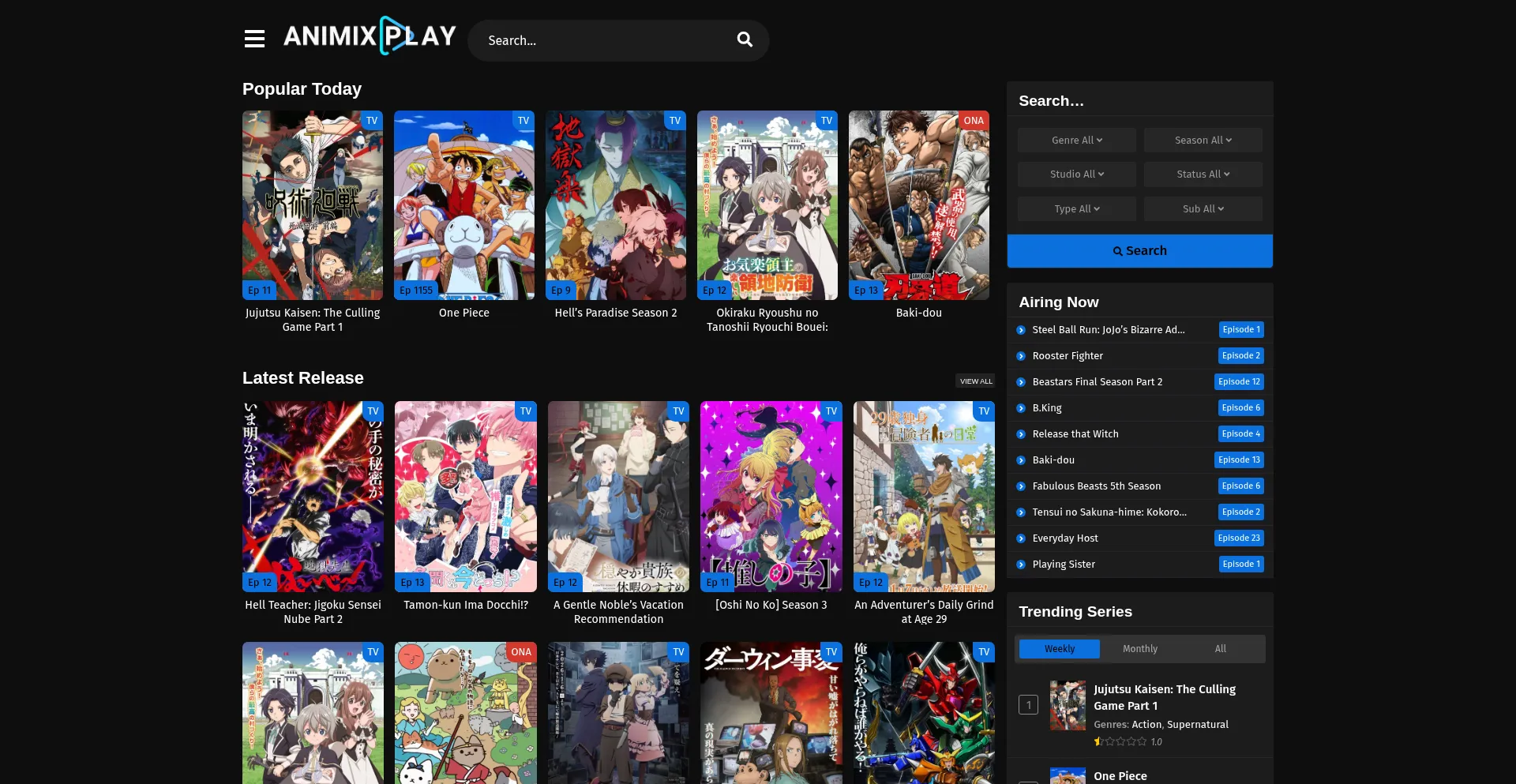Open the Tensui no Sakuna-hime airing link
The height and width of the screenshot is (784, 1516).
[1109, 512]
